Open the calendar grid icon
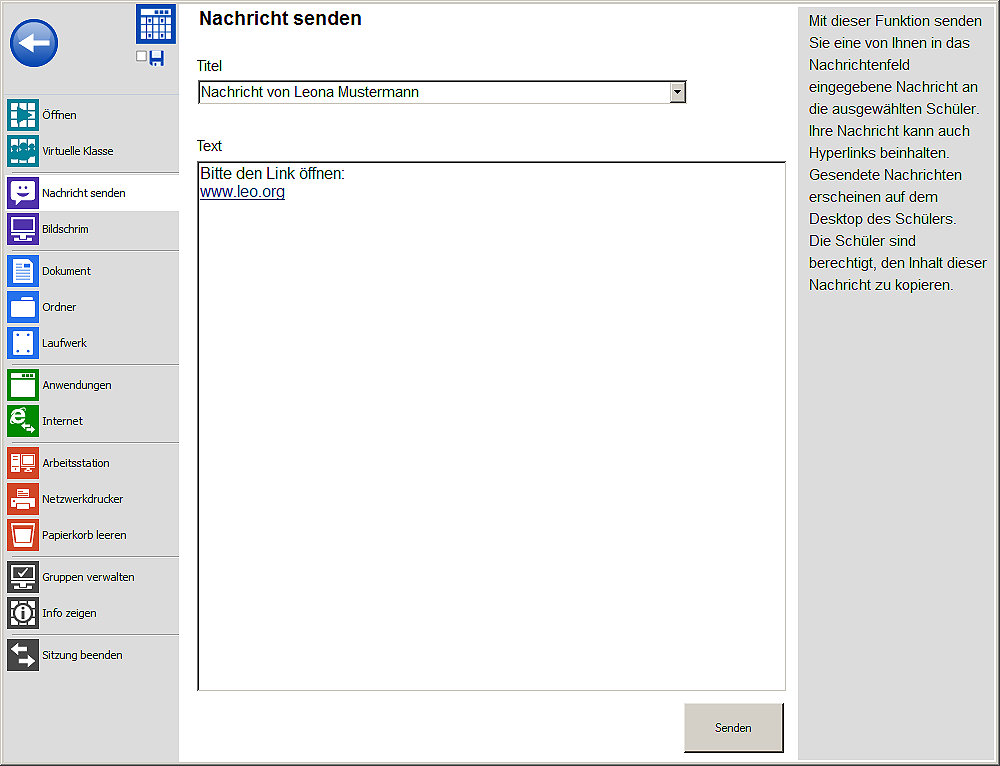Screen dimensions: 1000x766 point(155,24)
